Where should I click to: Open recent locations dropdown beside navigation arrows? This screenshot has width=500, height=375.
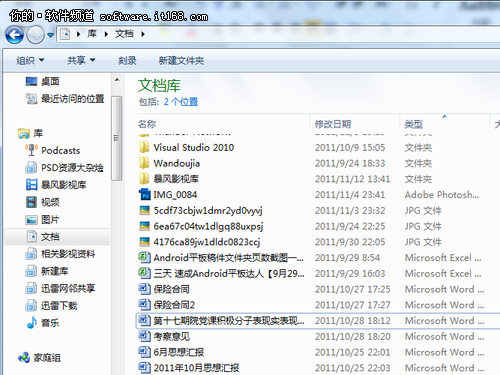tap(51, 34)
